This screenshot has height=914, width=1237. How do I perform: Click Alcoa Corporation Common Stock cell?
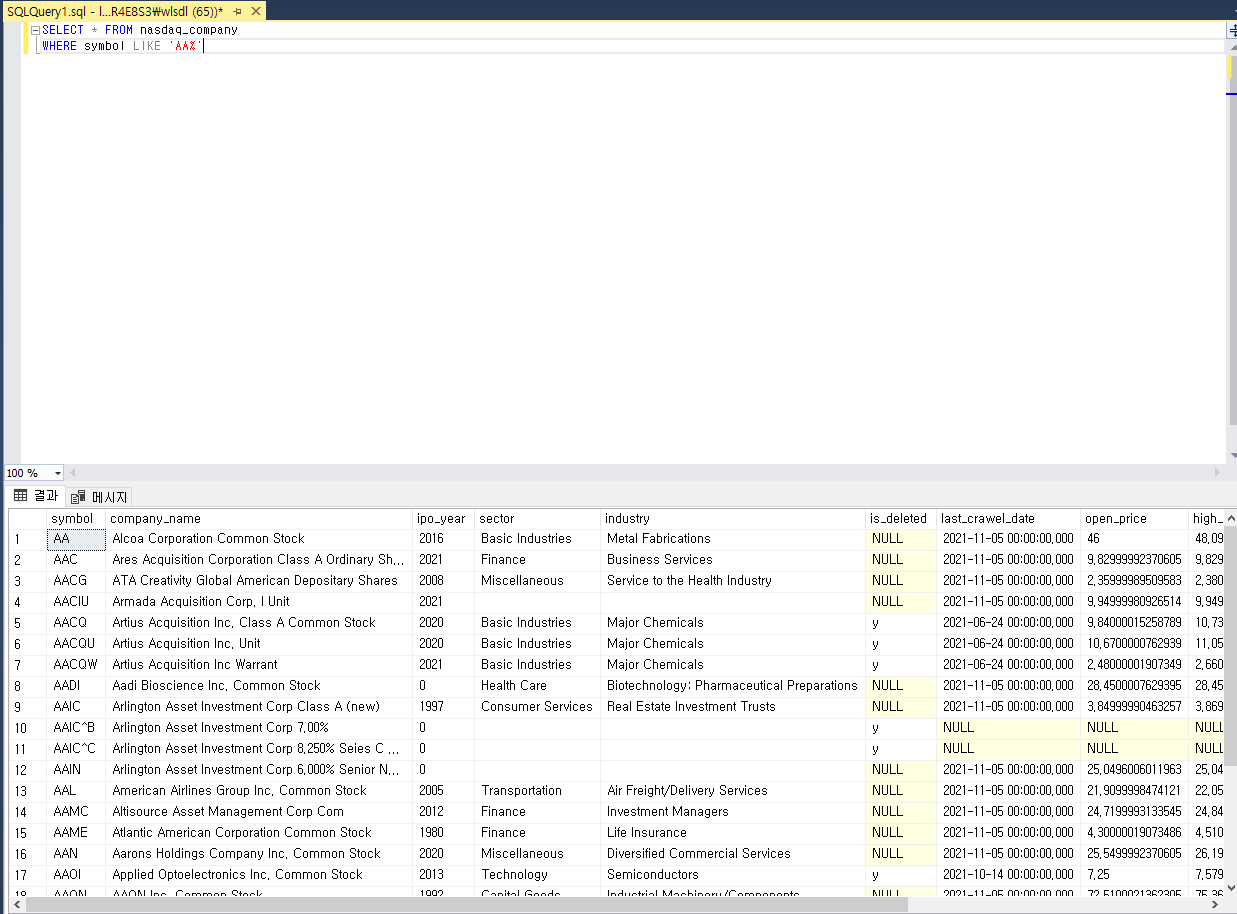259,539
